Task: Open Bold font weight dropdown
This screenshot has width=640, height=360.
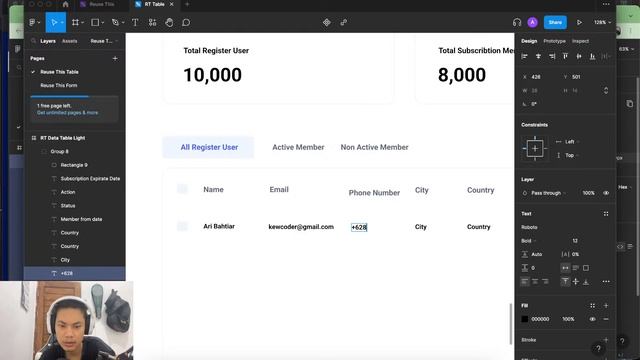Action: pos(529,240)
